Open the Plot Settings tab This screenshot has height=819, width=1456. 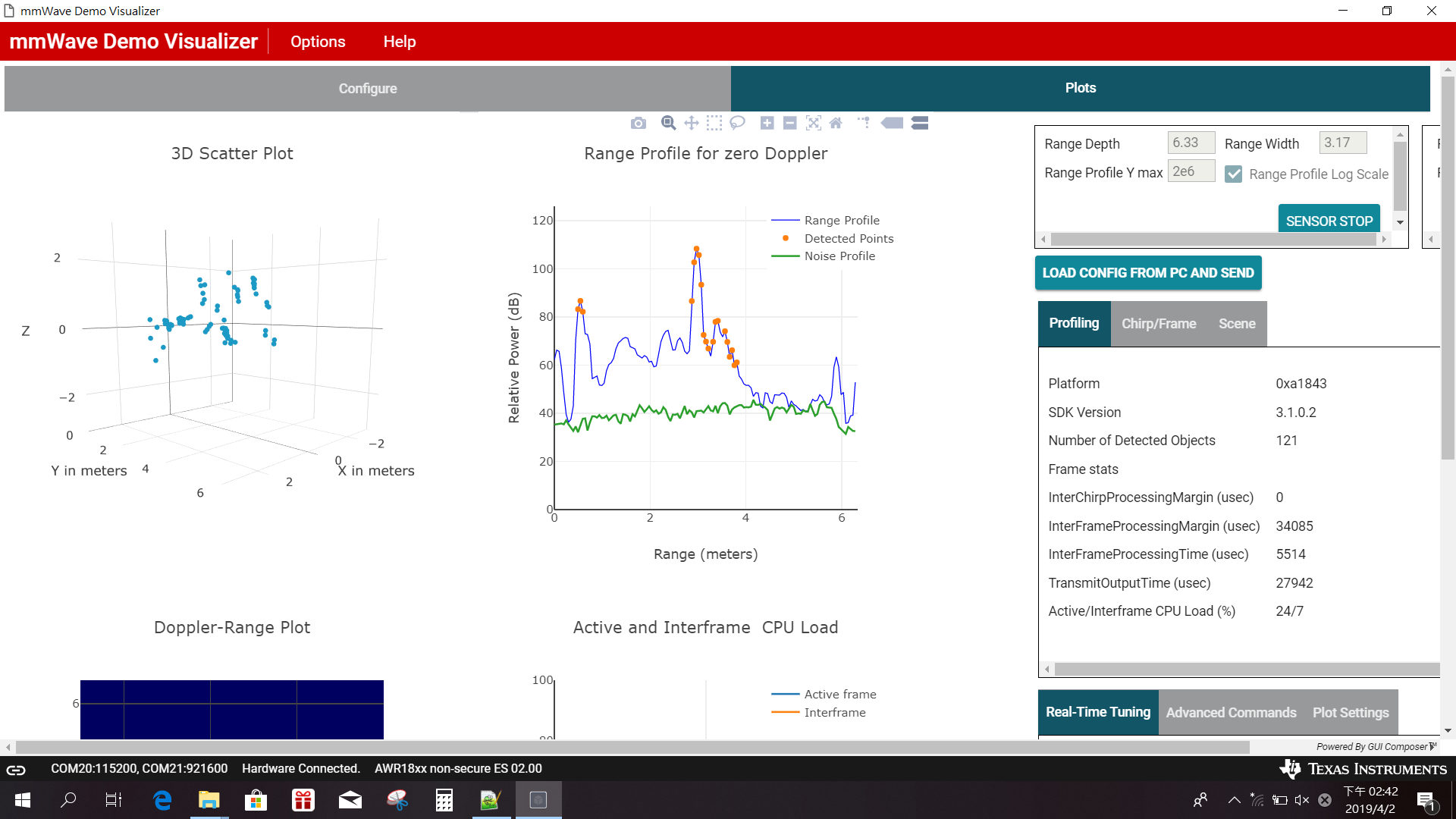click(x=1351, y=713)
